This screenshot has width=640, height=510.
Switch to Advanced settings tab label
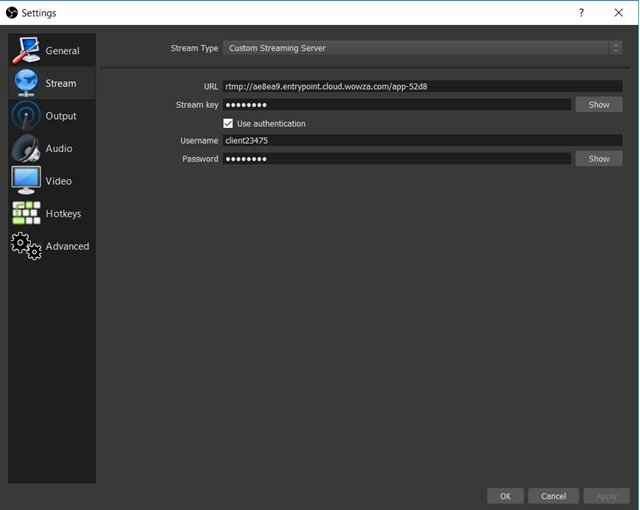(x=67, y=246)
